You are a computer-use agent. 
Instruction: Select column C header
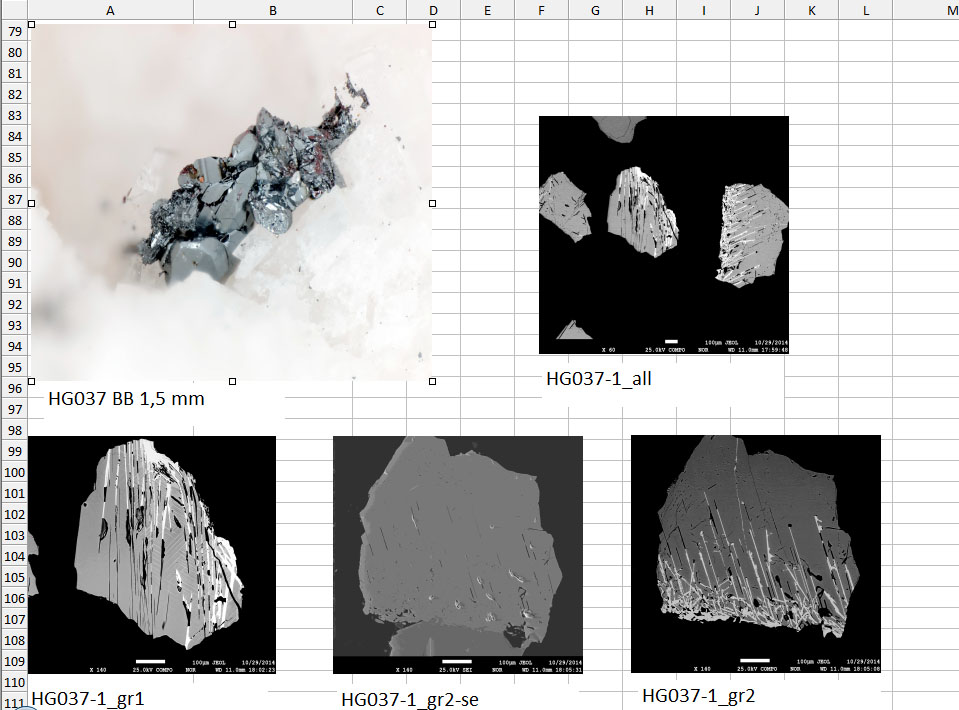point(380,10)
